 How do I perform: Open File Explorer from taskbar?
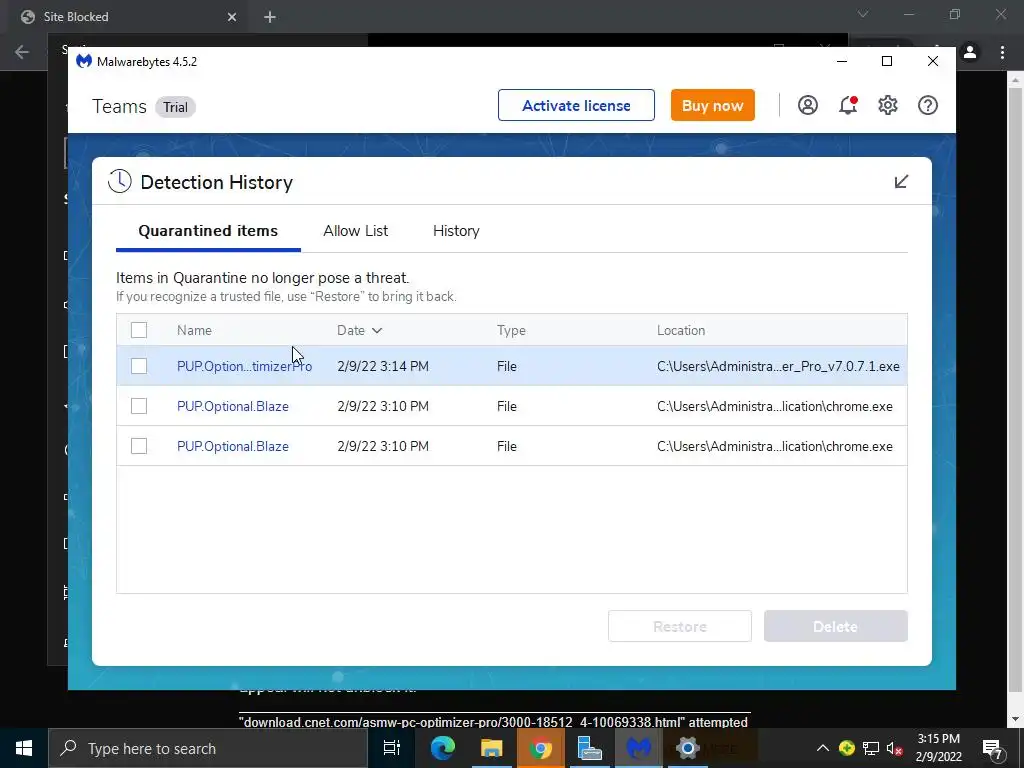(491, 748)
